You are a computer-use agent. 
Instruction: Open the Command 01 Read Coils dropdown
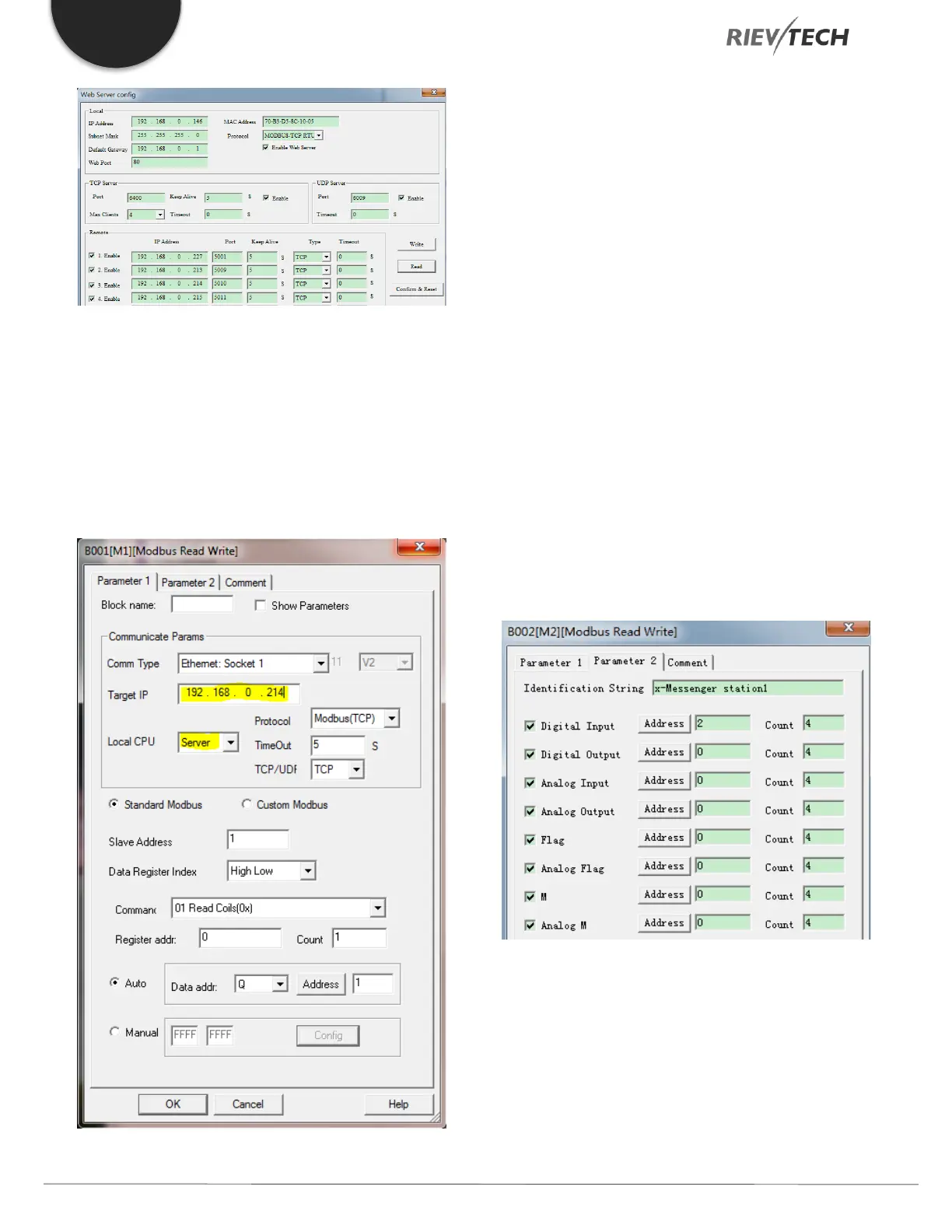coord(377,908)
